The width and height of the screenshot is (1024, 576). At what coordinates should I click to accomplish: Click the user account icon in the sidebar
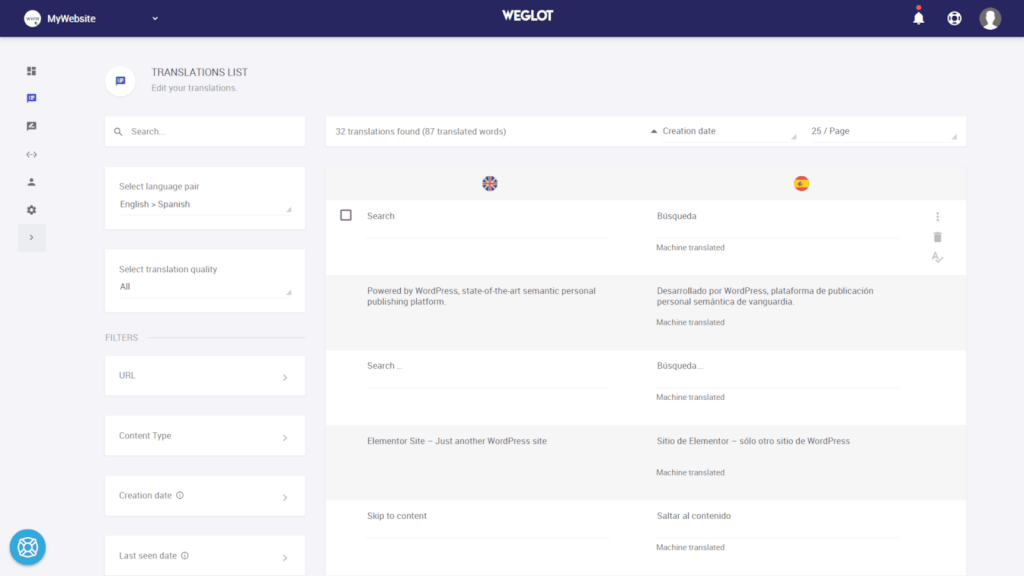tap(31, 182)
